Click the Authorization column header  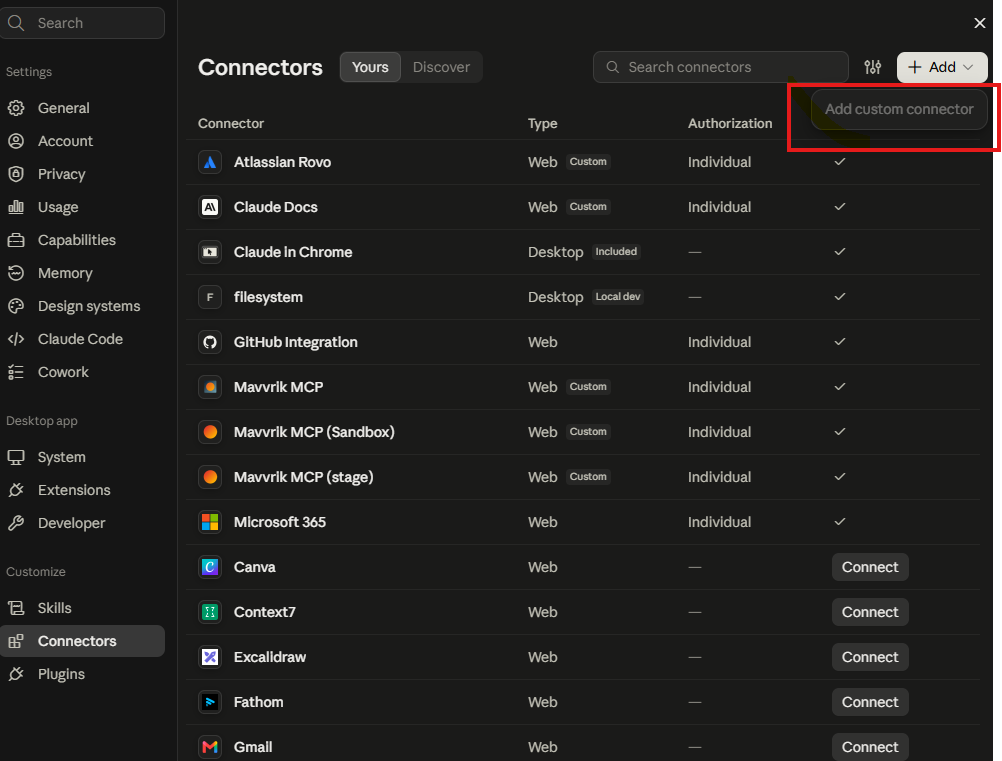[730, 123]
